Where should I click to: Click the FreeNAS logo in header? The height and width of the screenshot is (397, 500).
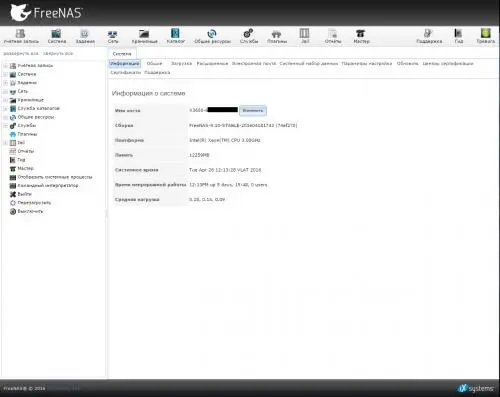click(46, 13)
